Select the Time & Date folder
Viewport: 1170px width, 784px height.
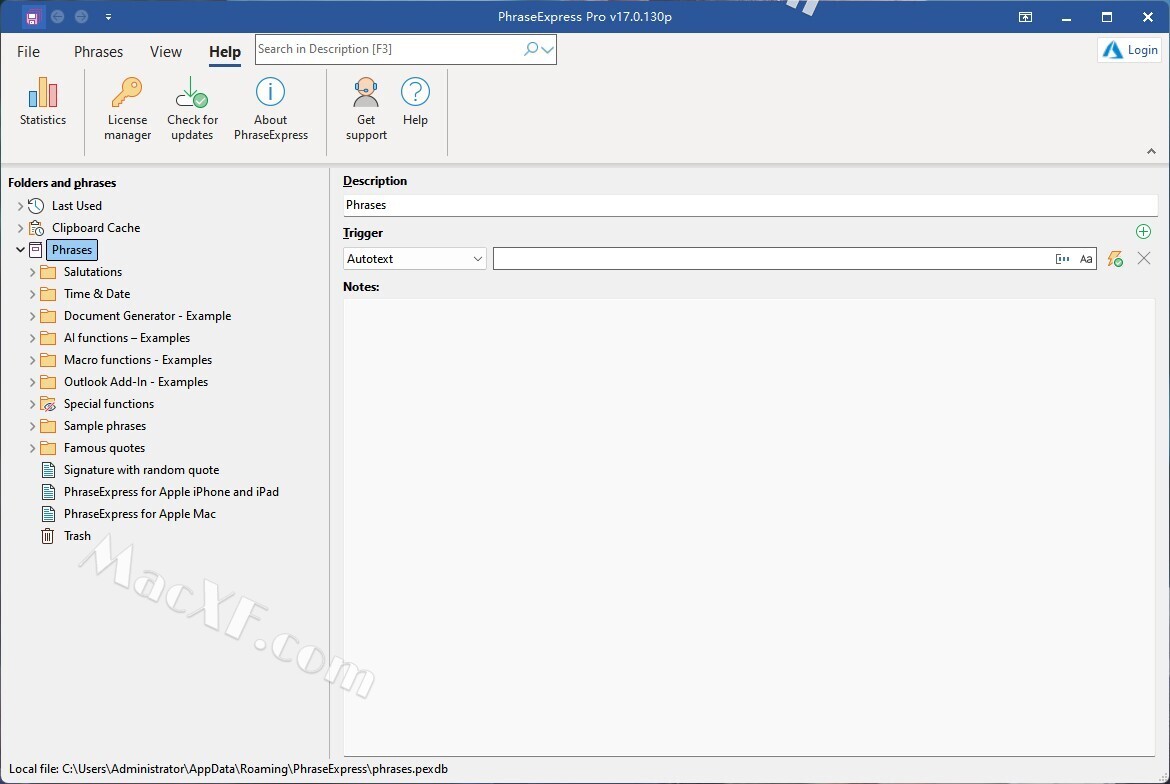coord(97,294)
